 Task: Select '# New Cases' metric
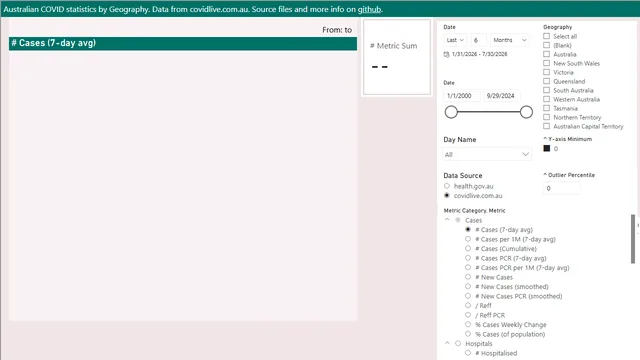[468, 277]
